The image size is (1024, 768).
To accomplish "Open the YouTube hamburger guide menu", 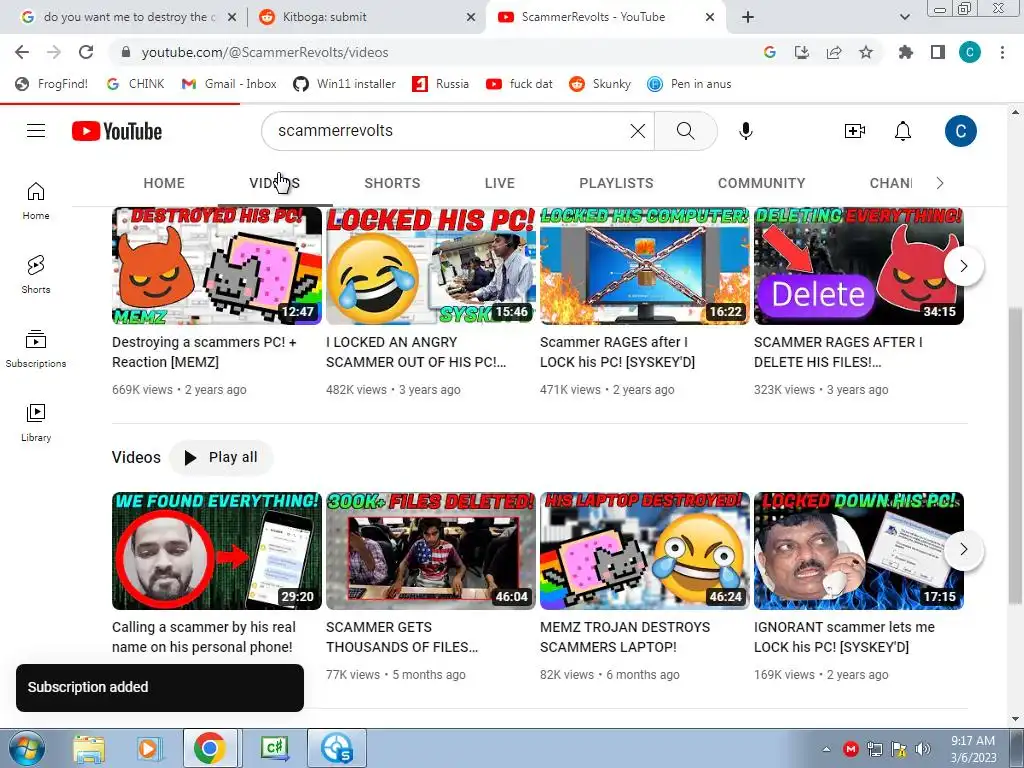I will [36, 131].
